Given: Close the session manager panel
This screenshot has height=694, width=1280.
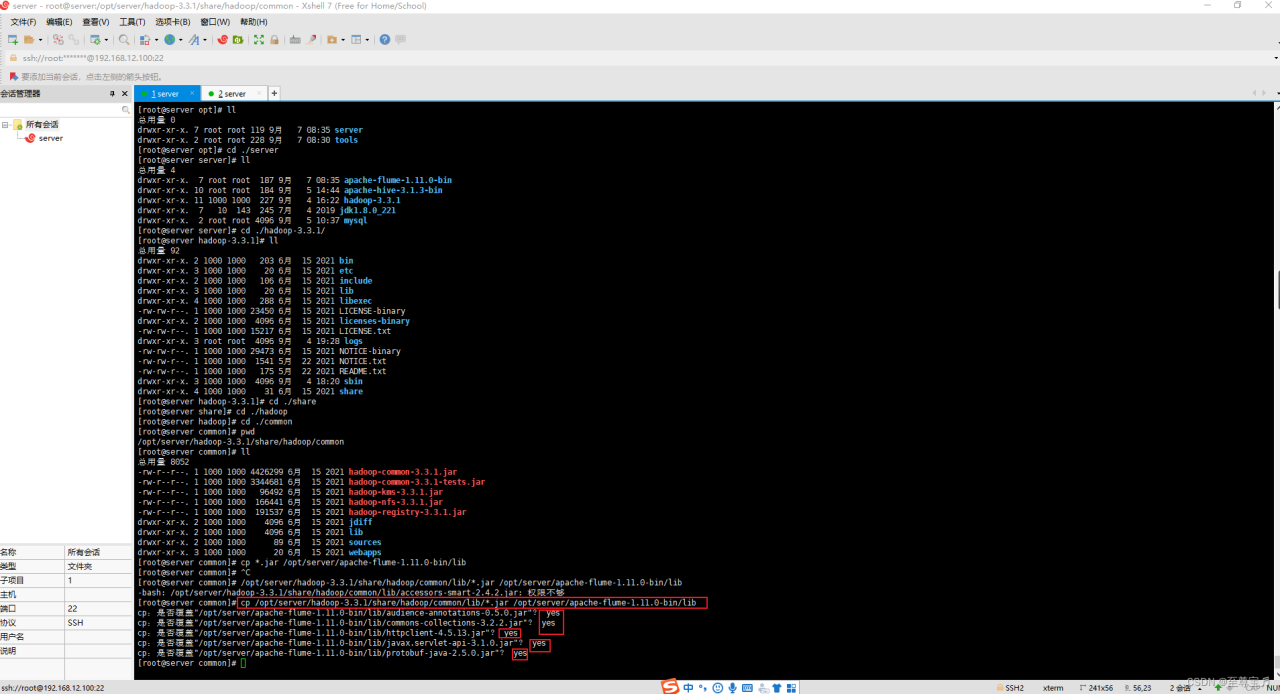Looking at the screenshot, I should pos(126,93).
